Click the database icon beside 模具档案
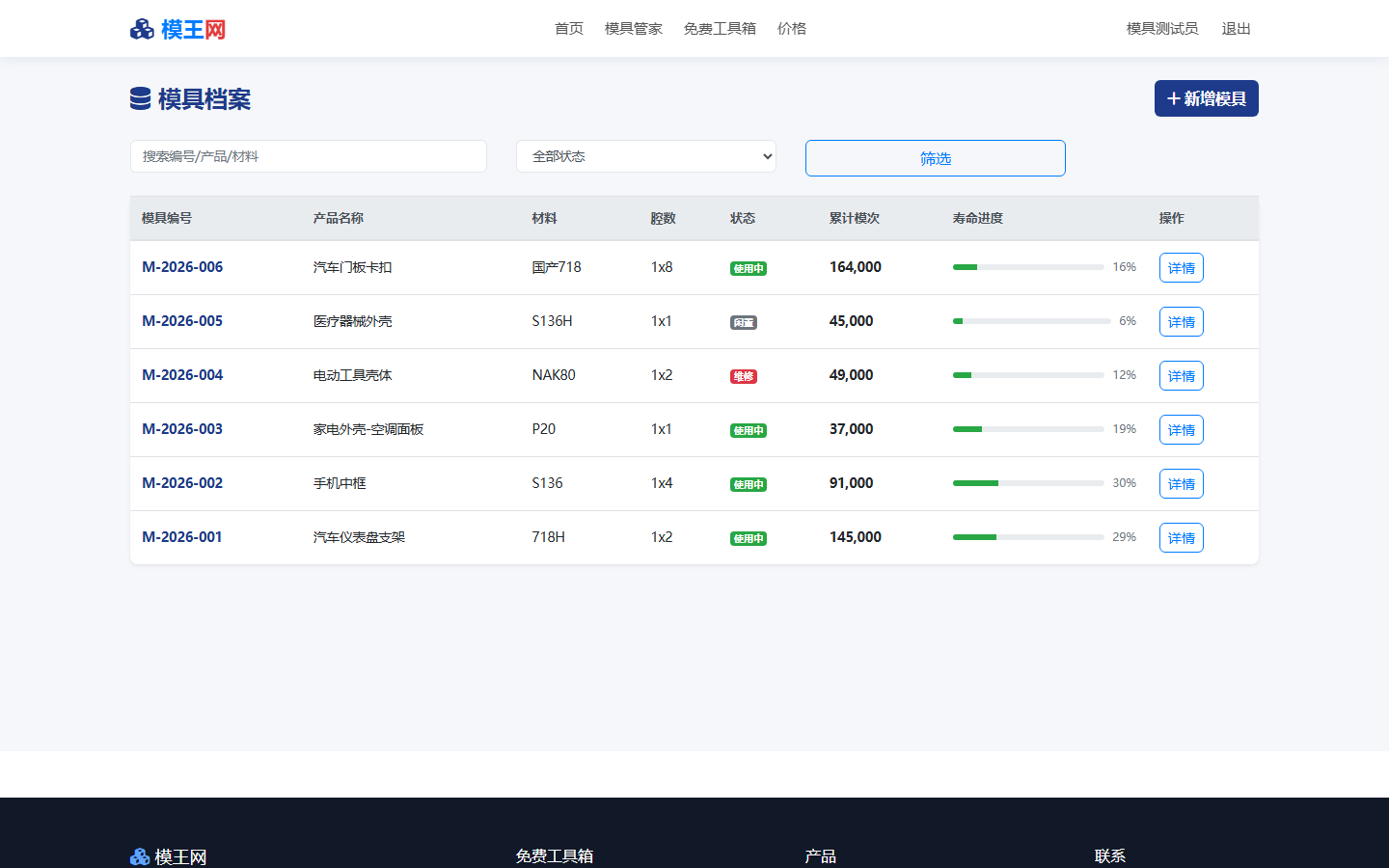Screen dimensions: 1389x868 coord(140,98)
